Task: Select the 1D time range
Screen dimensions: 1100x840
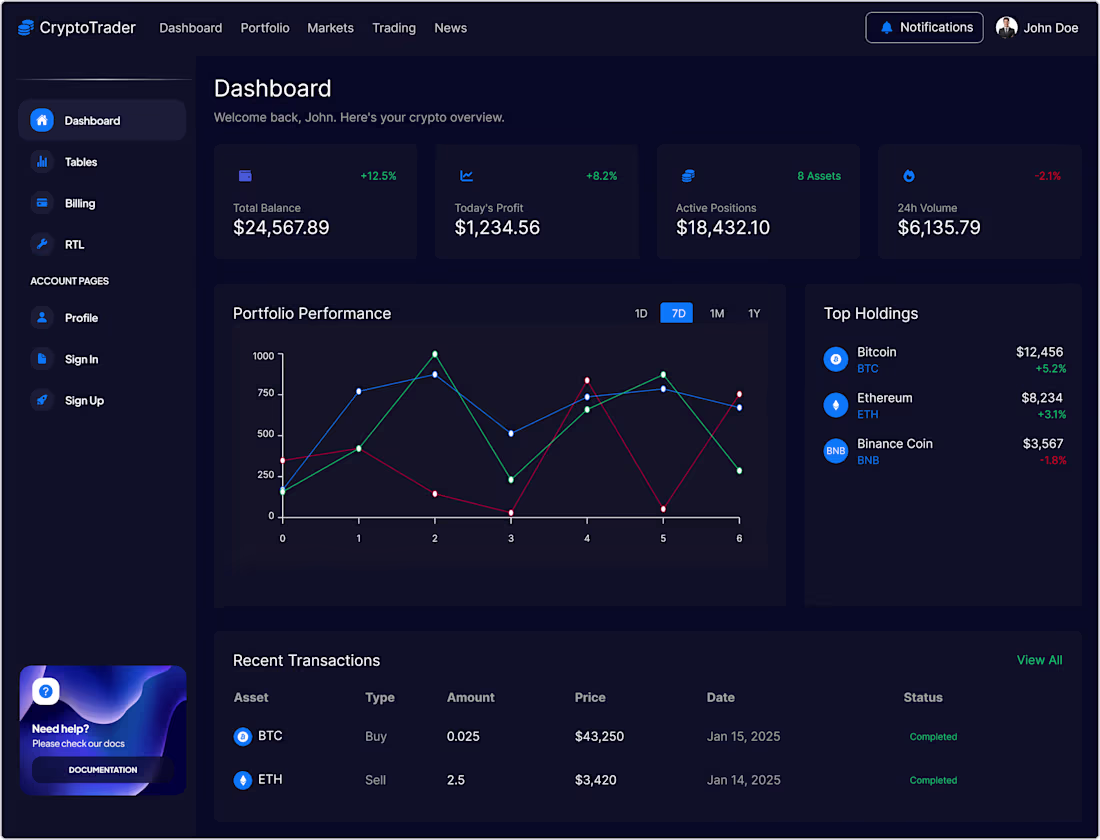Action: pos(641,313)
